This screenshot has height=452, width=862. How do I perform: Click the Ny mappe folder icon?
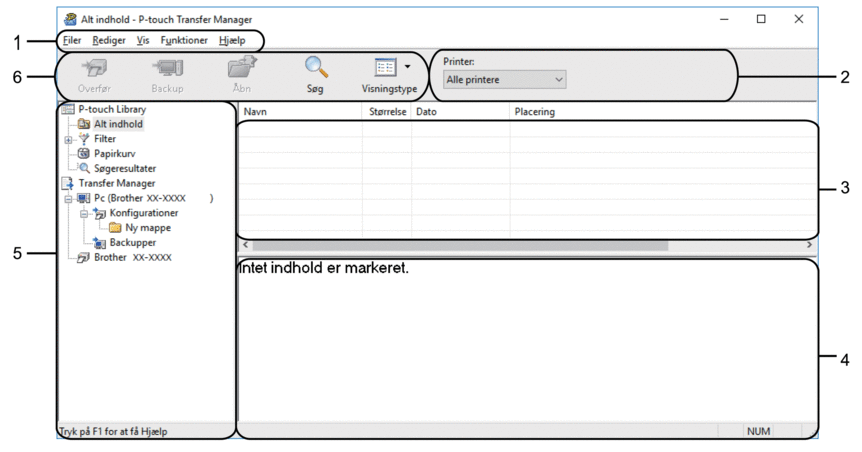coord(115,228)
